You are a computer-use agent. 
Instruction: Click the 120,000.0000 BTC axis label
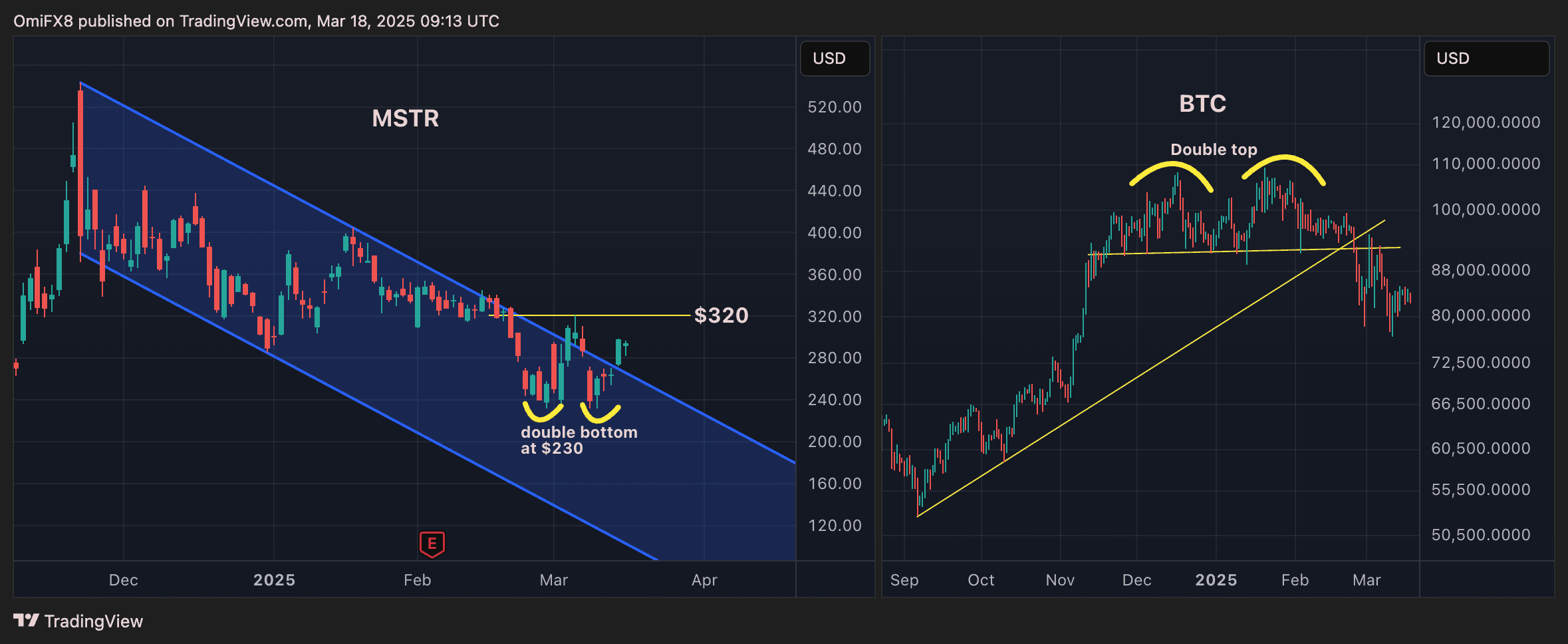point(1486,122)
